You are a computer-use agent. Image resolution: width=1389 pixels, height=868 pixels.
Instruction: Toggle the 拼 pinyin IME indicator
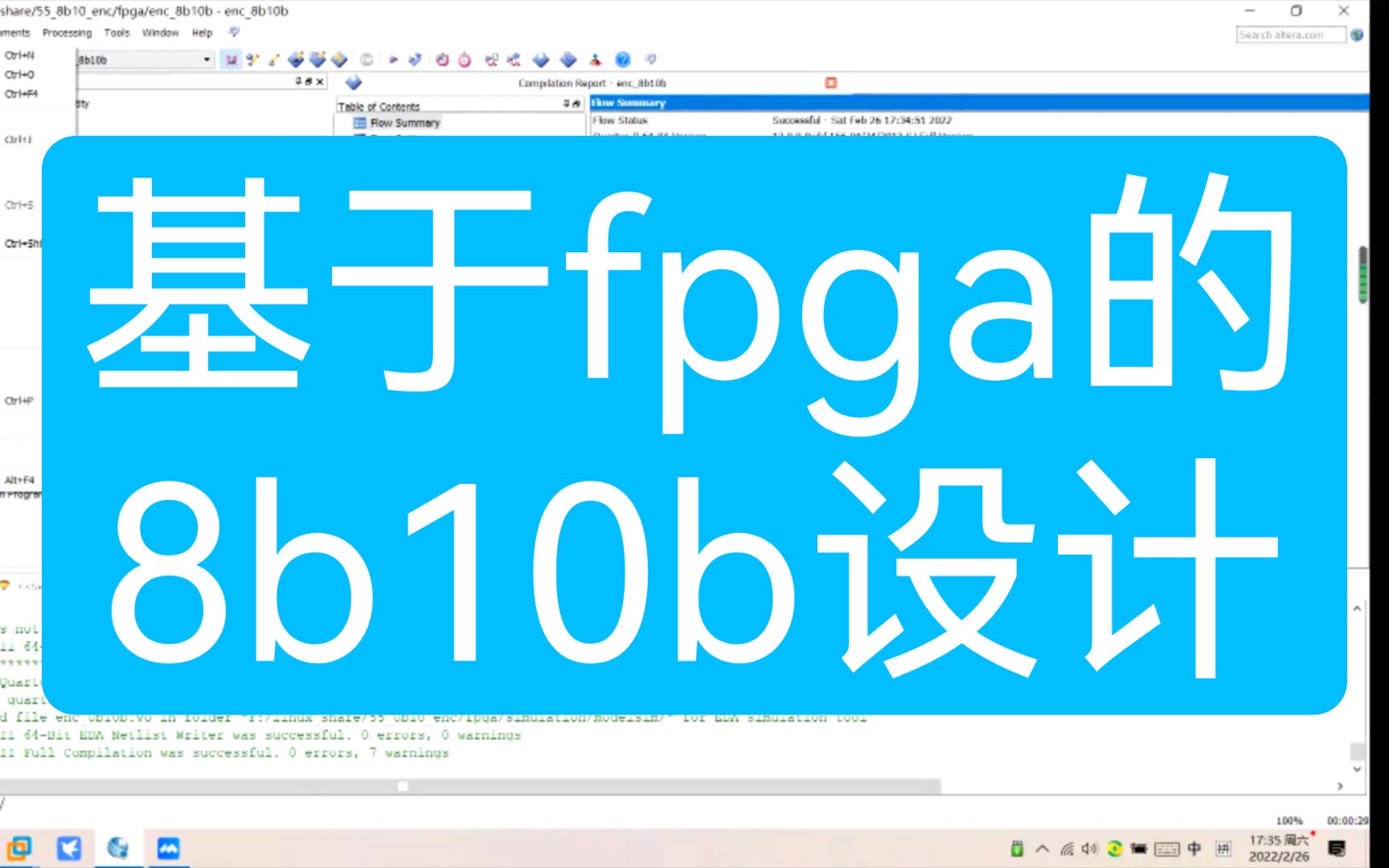1223,848
